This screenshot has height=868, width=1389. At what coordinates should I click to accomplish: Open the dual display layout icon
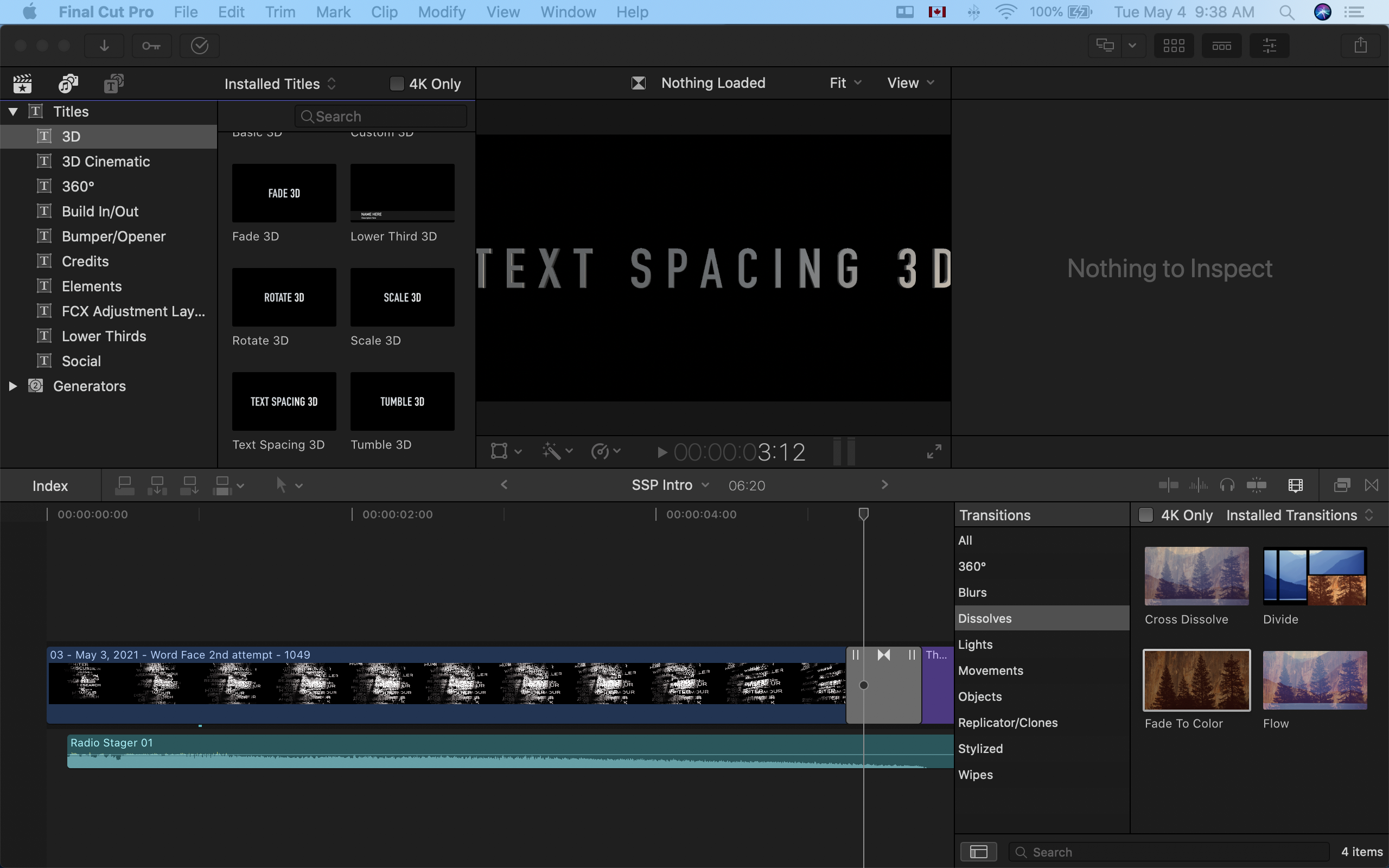(1105, 46)
